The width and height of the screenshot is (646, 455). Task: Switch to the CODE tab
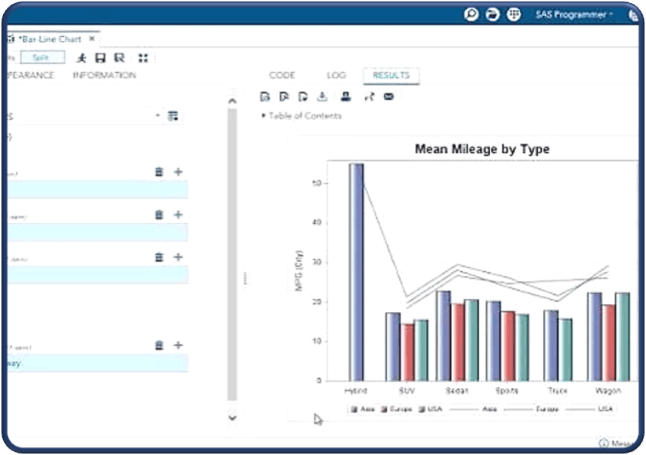coord(282,75)
